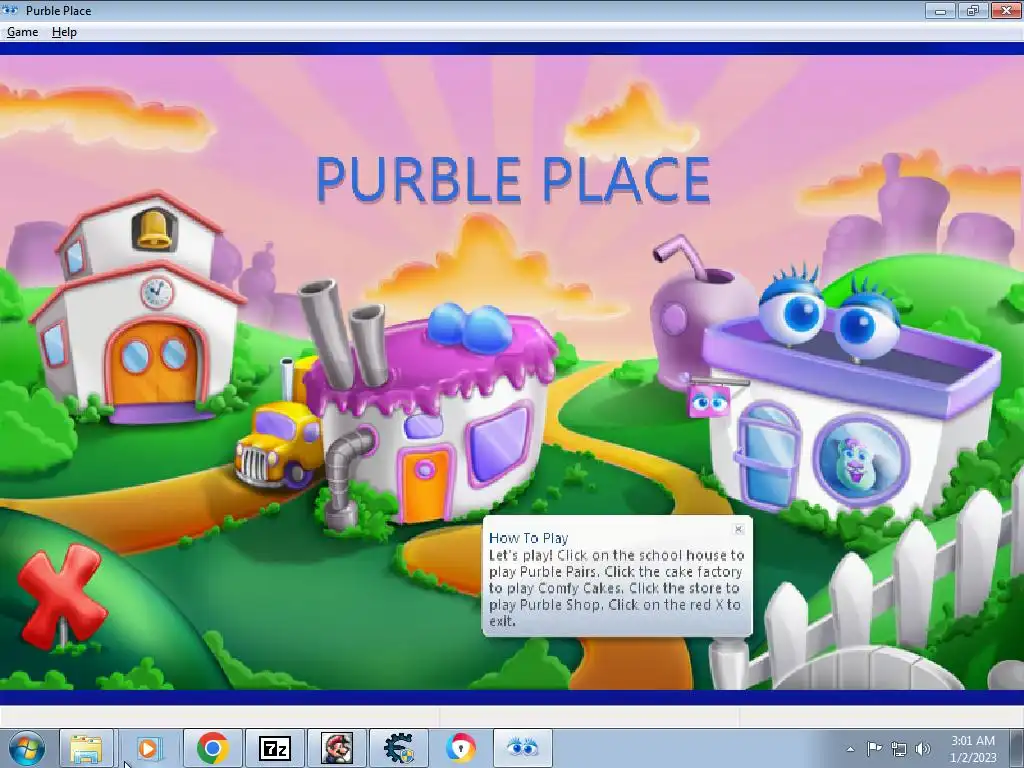Open Windows Explorer from the taskbar
Image resolution: width=1024 pixels, height=768 pixels.
click(86, 748)
